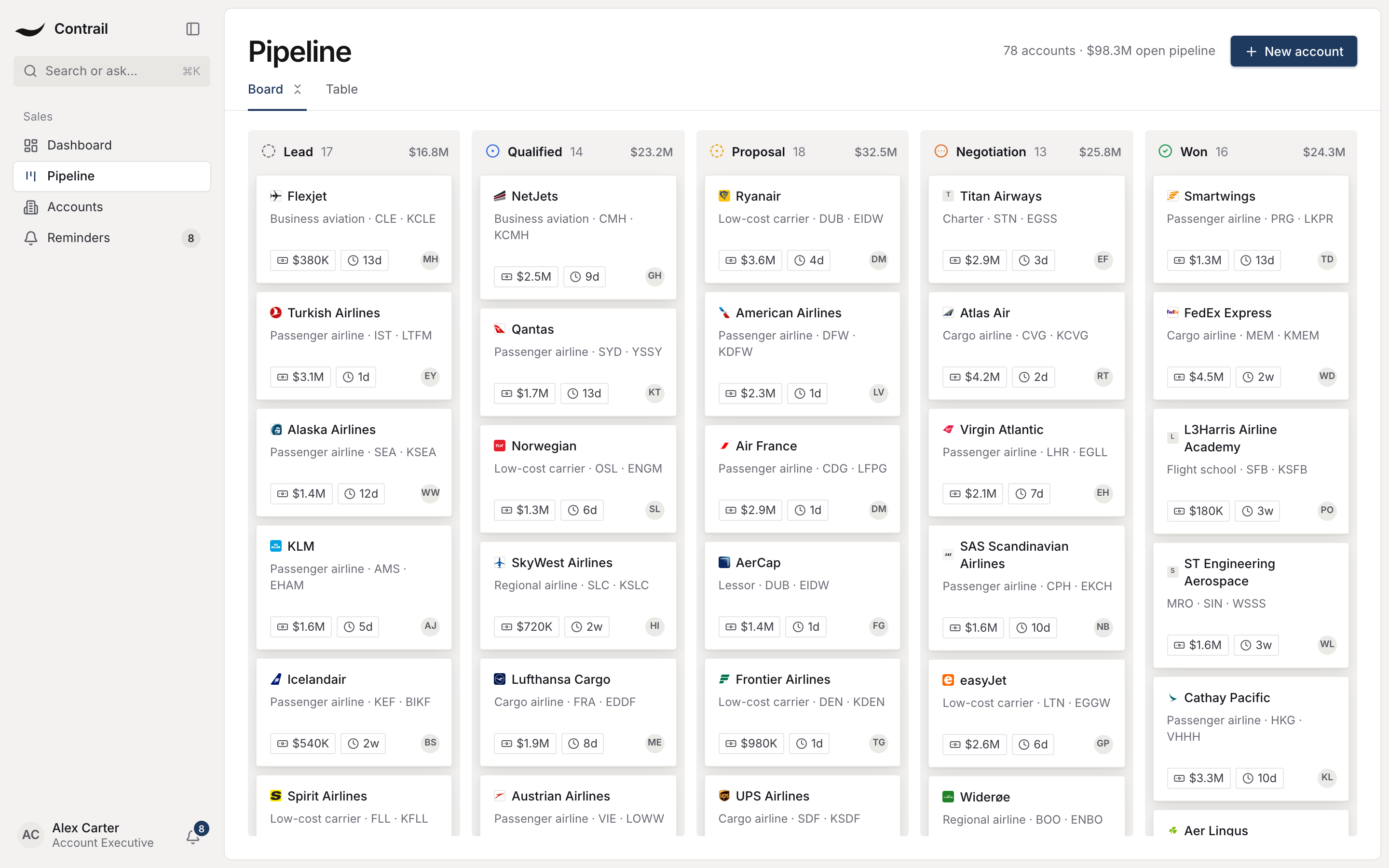Click the $180K chip on L3Harris Airline Academy

(x=1198, y=510)
